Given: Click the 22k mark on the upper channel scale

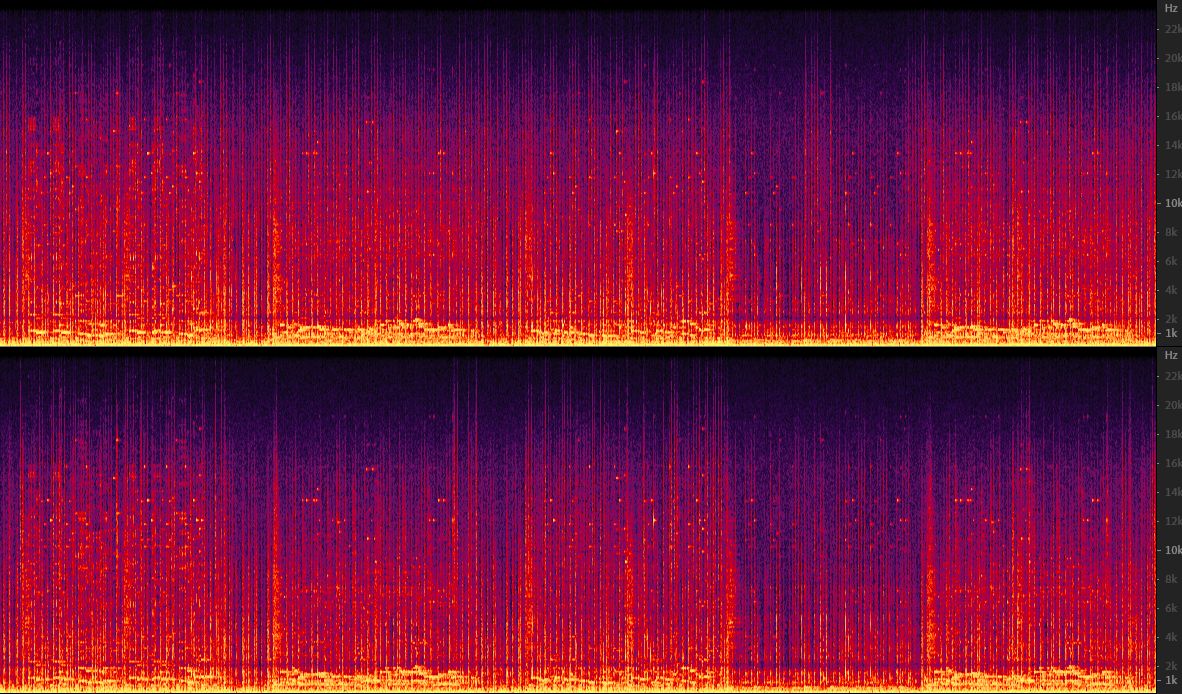Looking at the screenshot, I should tap(1172, 29).
